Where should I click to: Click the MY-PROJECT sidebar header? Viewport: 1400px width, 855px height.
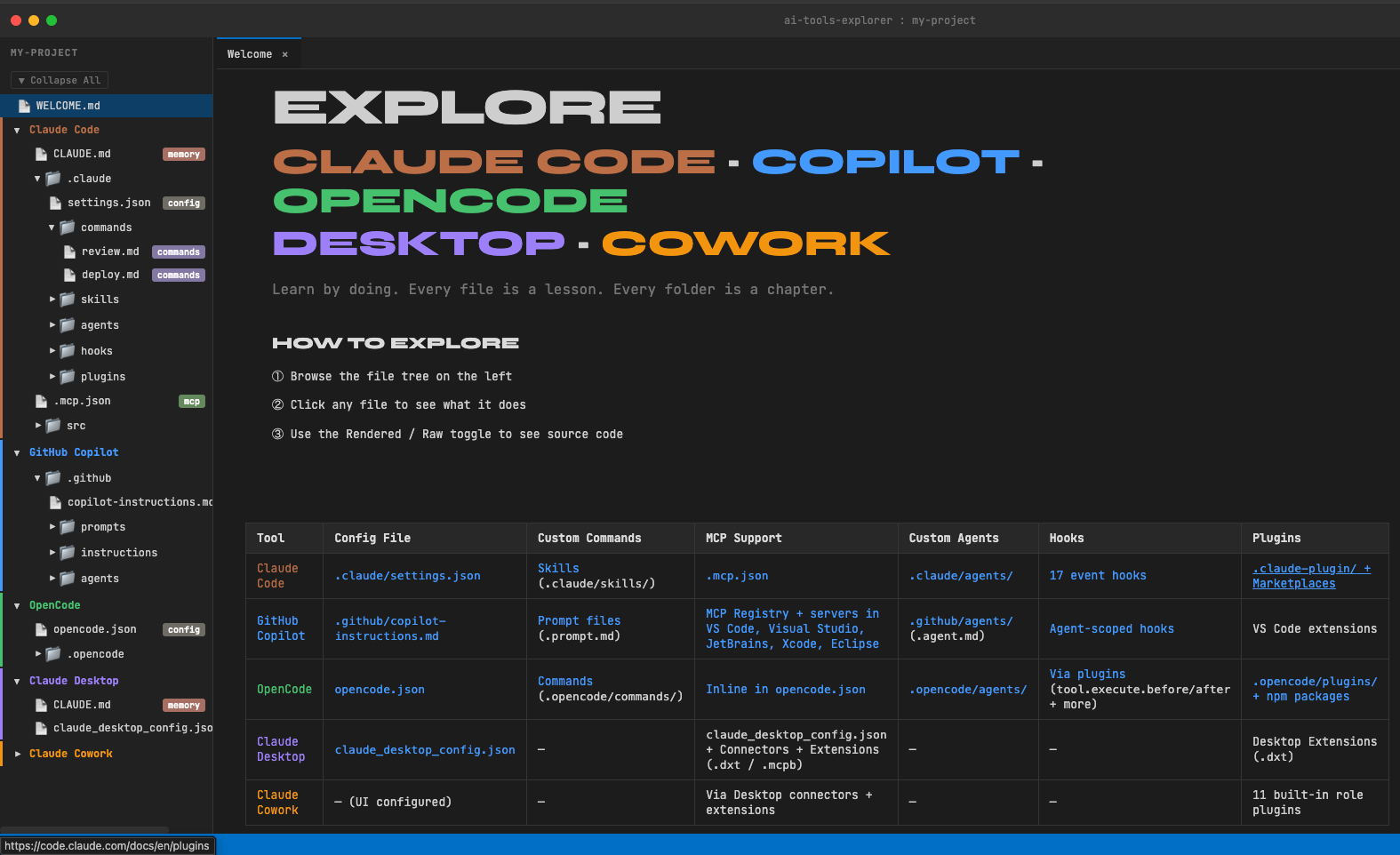click(x=44, y=52)
